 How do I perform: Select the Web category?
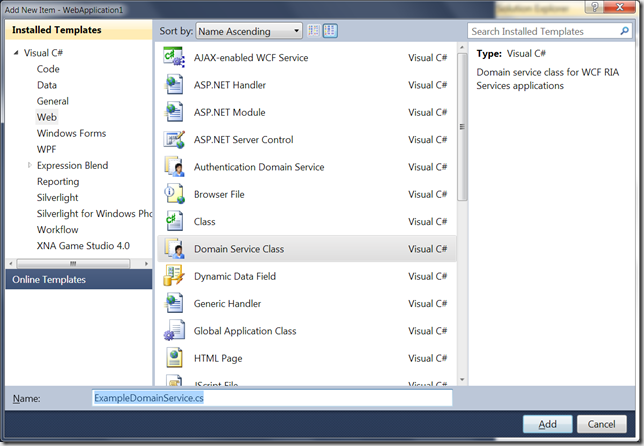point(46,117)
